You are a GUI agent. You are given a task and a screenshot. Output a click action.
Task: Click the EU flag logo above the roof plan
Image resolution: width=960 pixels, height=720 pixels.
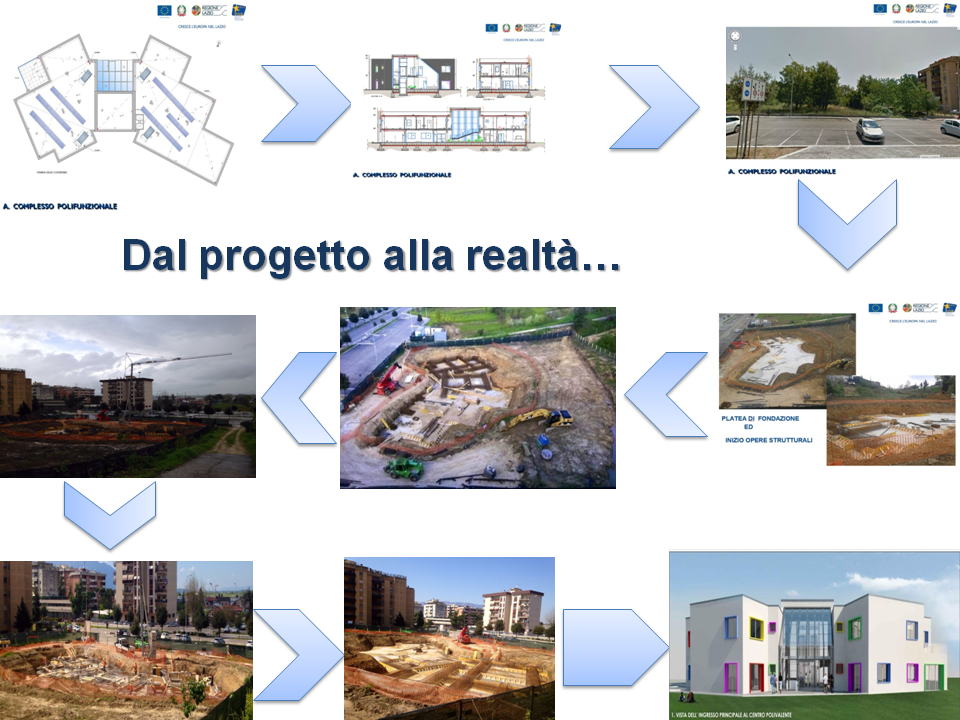164,10
